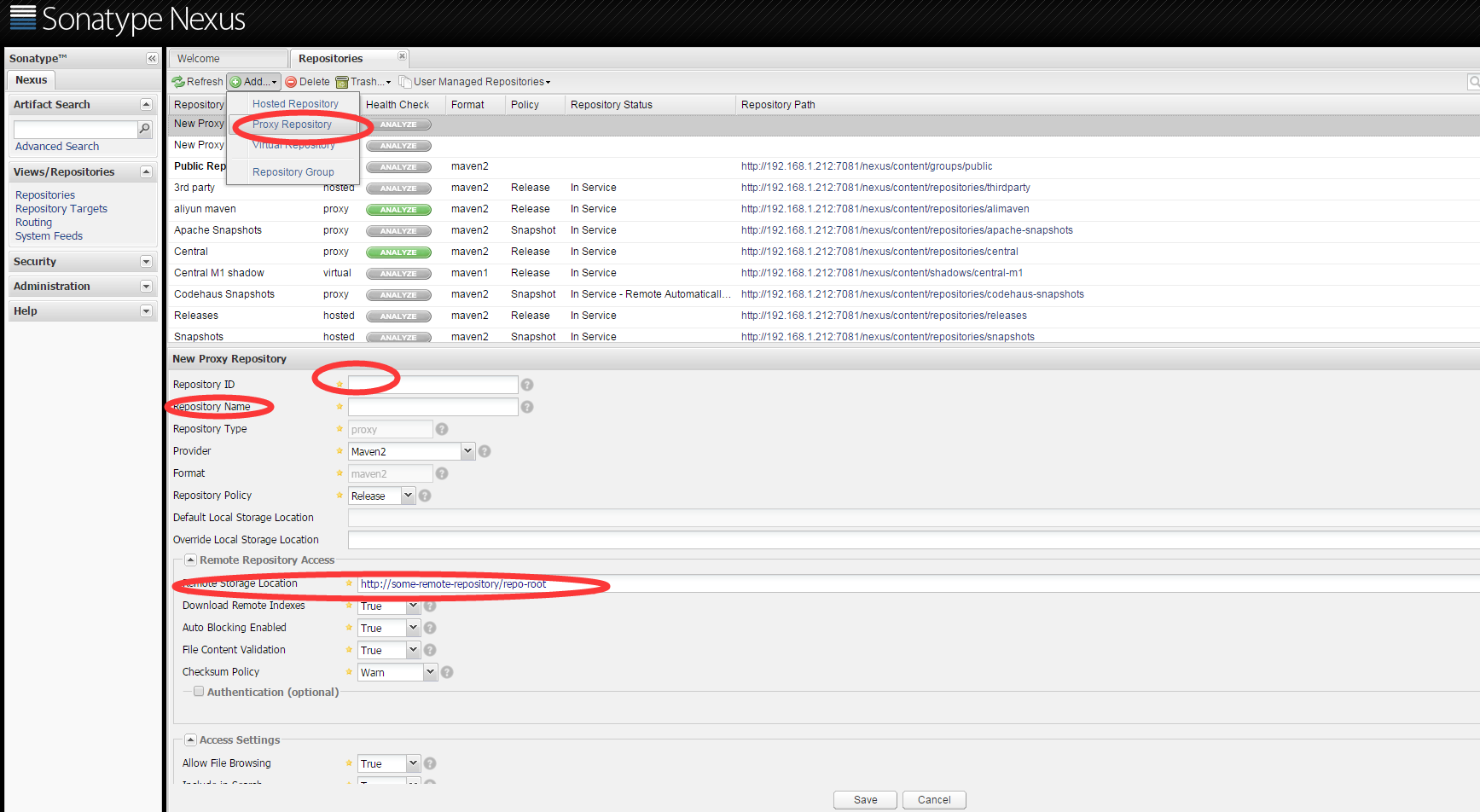Delete the selected repository

(307, 82)
